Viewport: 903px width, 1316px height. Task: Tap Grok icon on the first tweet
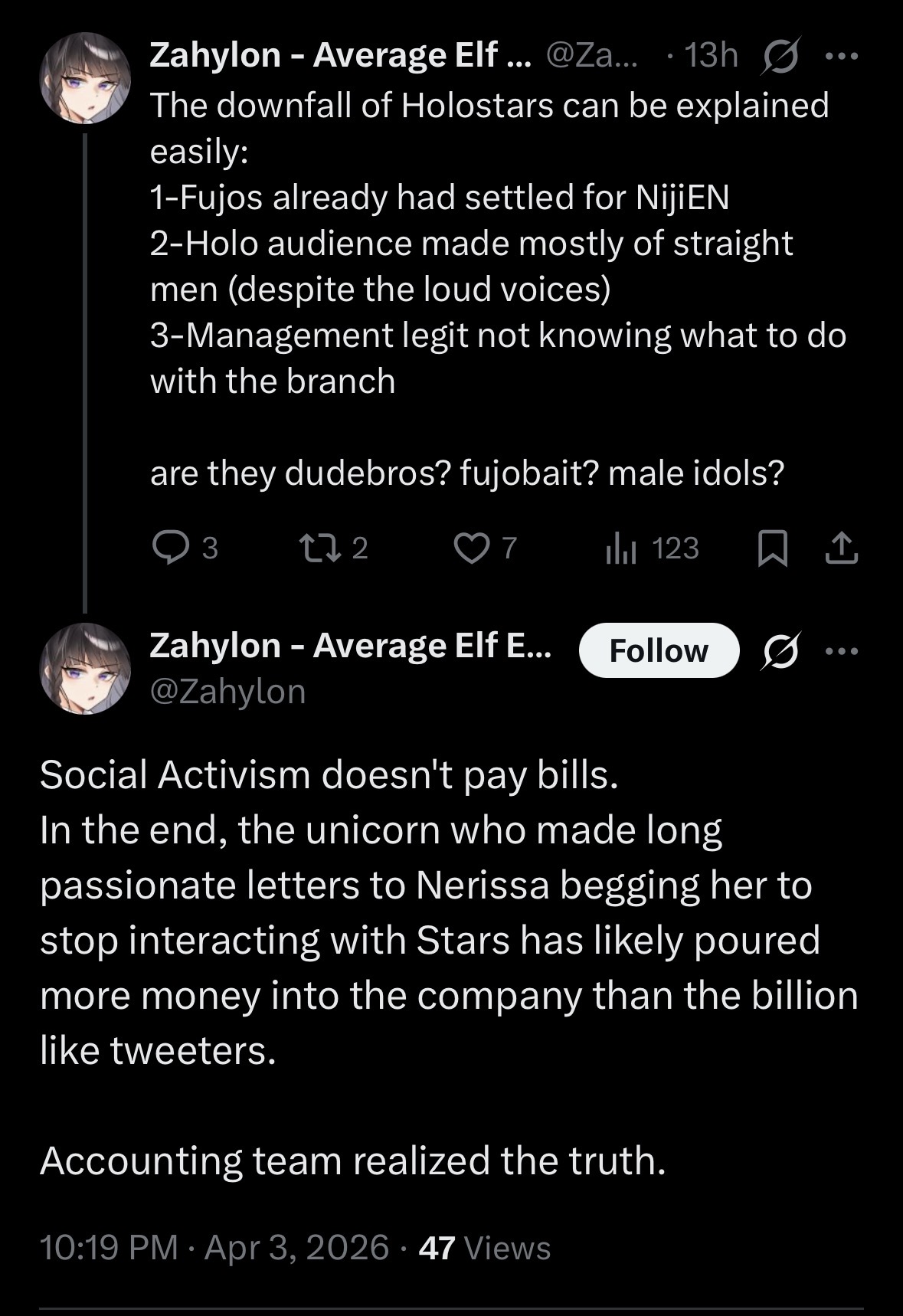(780, 56)
